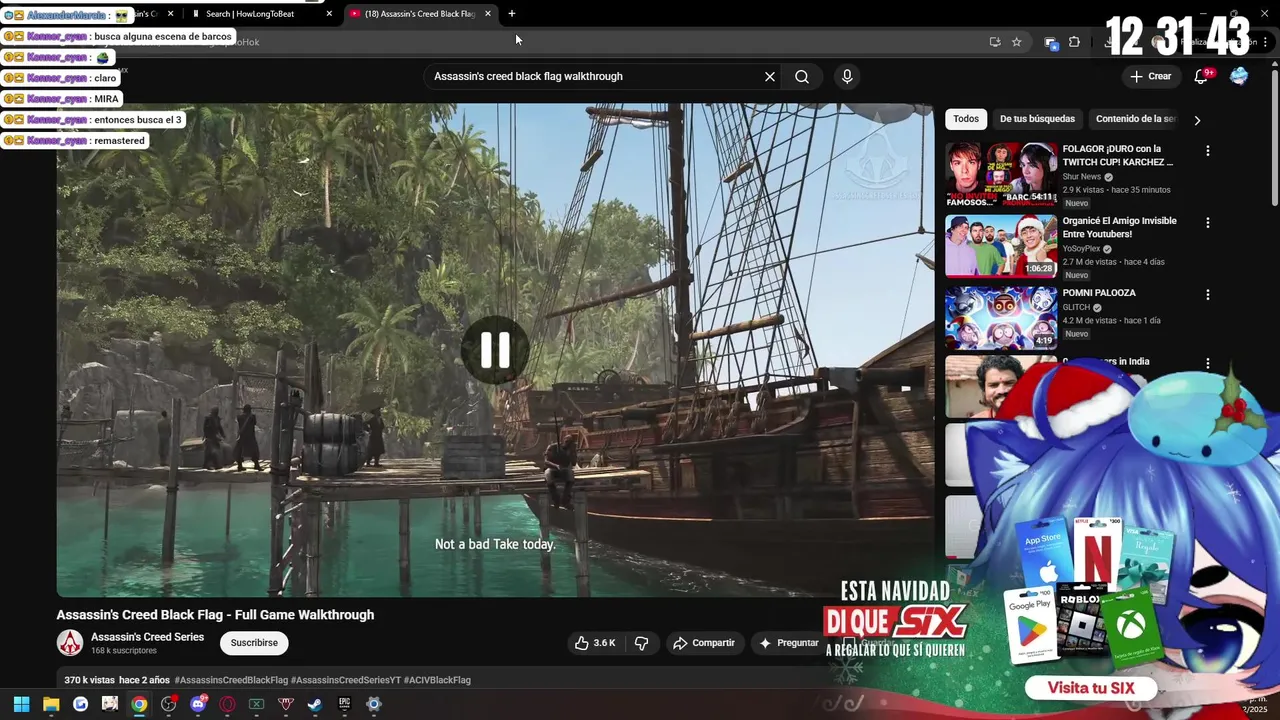This screenshot has height=720, width=1280.
Task: Click the FOLAGOR ¡DURO con la TWITCH CUP title
Action: pyautogui.click(x=1118, y=155)
